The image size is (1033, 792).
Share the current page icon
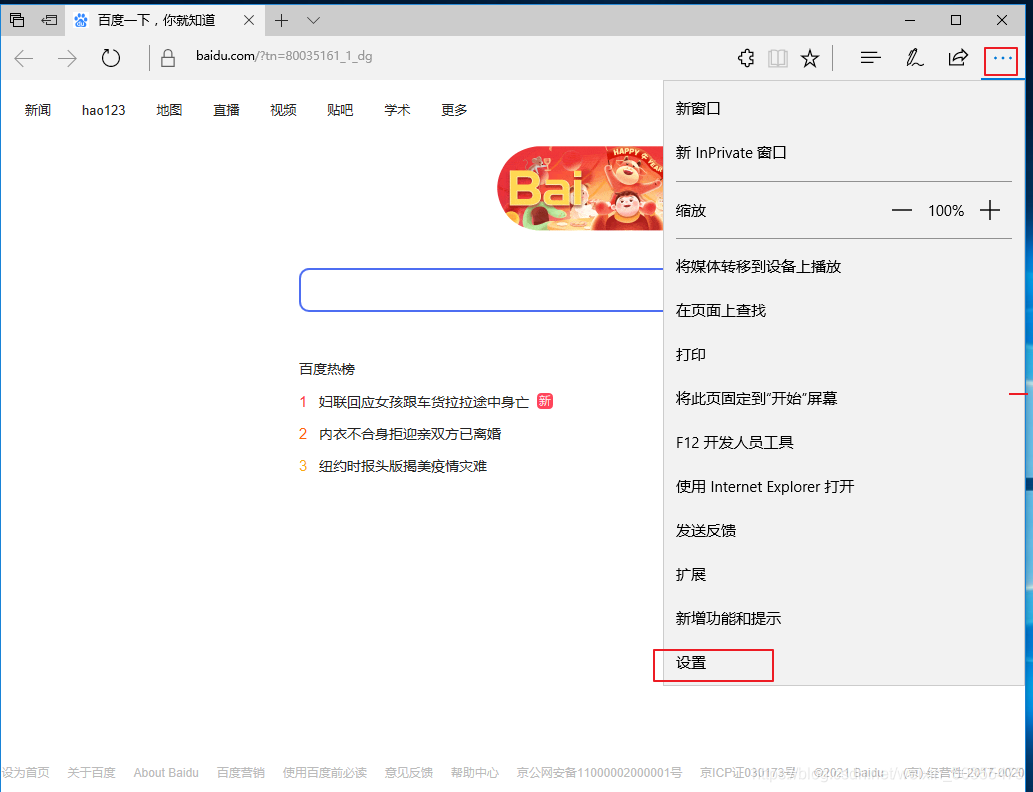[x=958, y=58]
